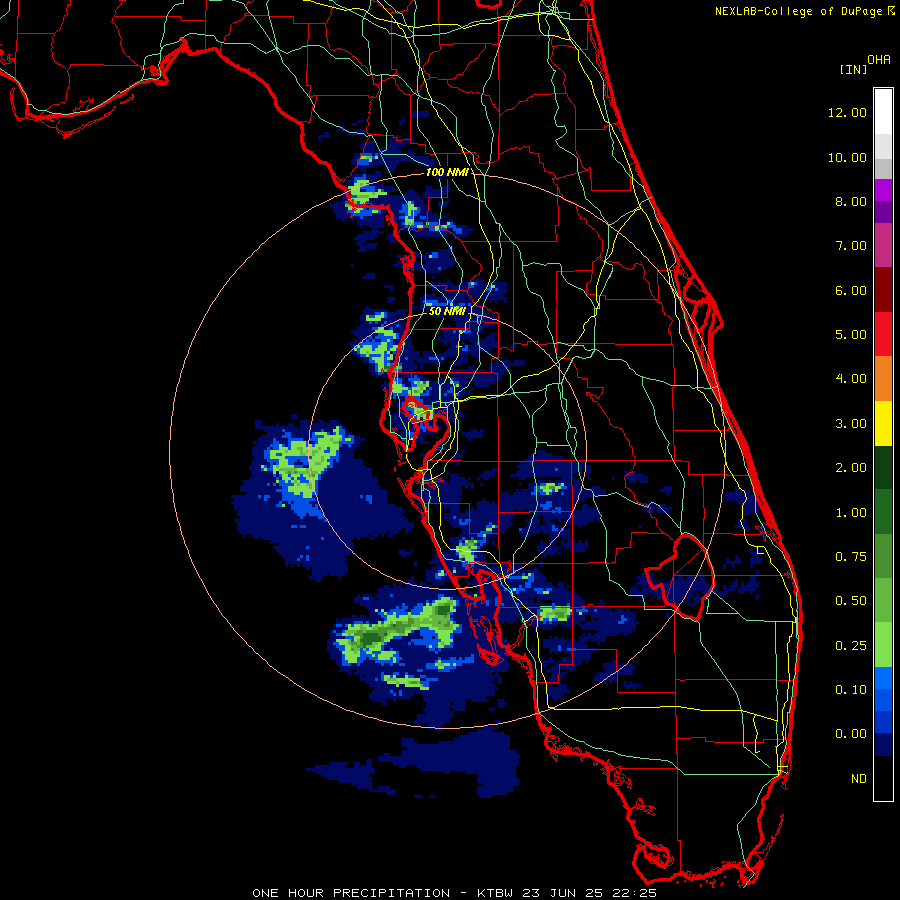Click the 100 NMI range ring label

point(447,172)
